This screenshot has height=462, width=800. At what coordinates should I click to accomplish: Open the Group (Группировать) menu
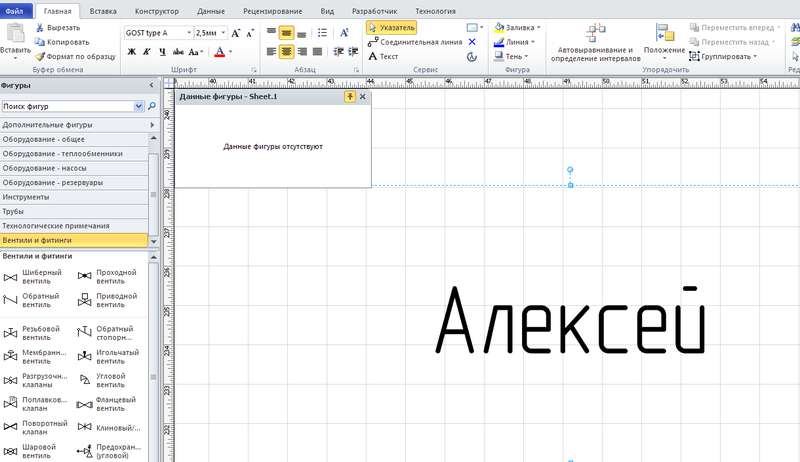[723, 56]
